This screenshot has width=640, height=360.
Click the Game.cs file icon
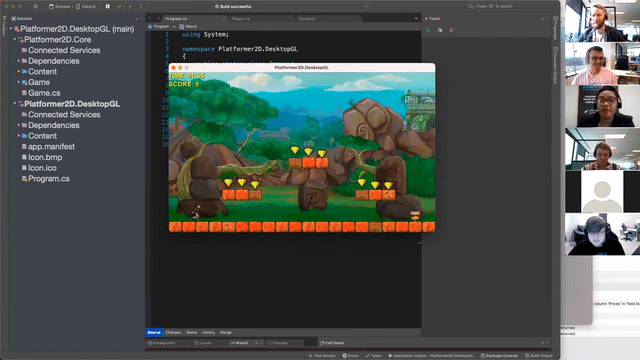pyautogui.click(x=24, y=93)
